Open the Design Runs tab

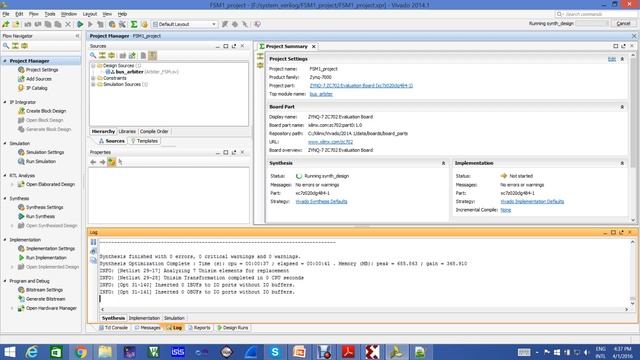[x=233, y=328]
